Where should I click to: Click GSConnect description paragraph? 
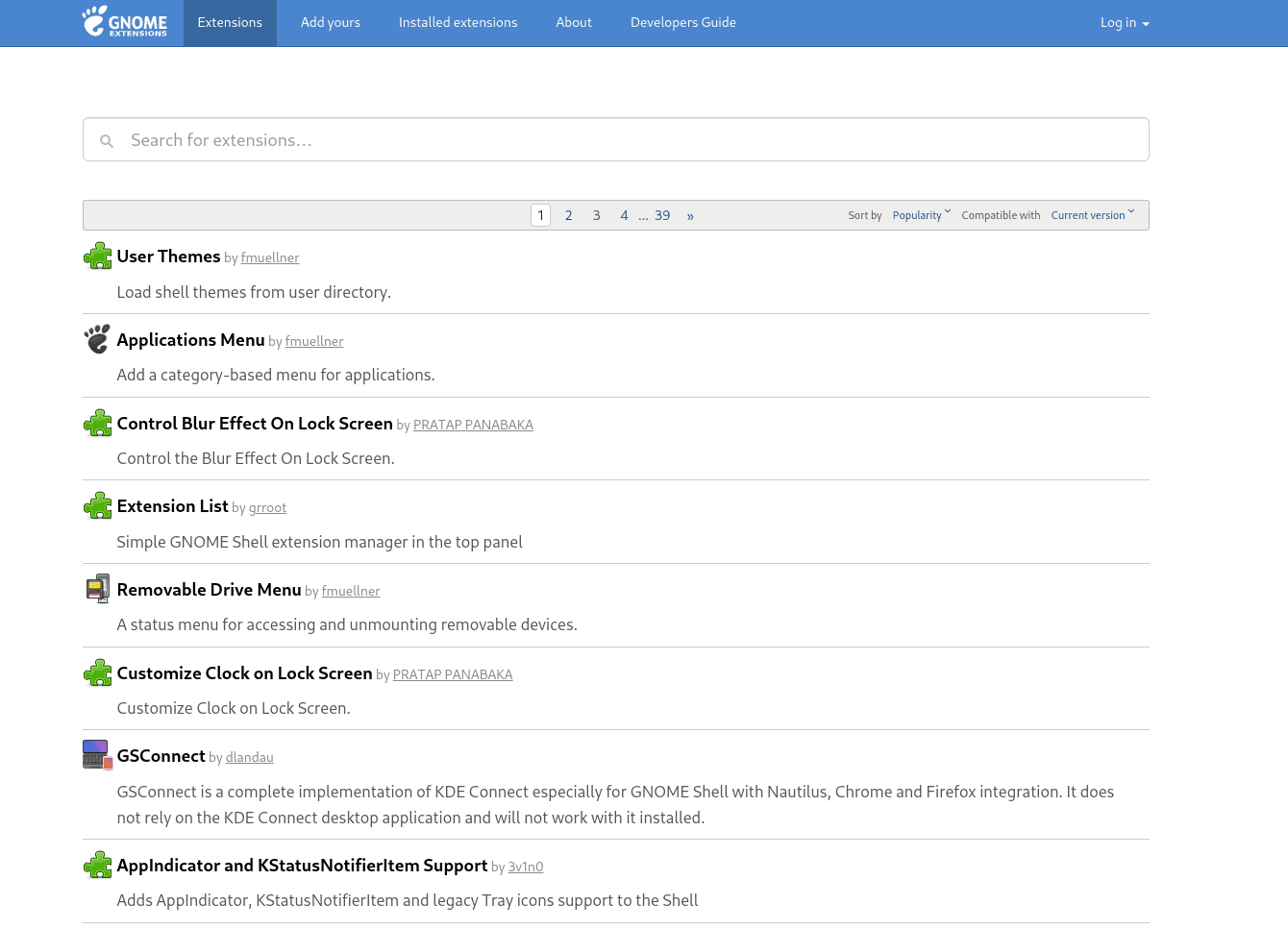click(615, 804)
